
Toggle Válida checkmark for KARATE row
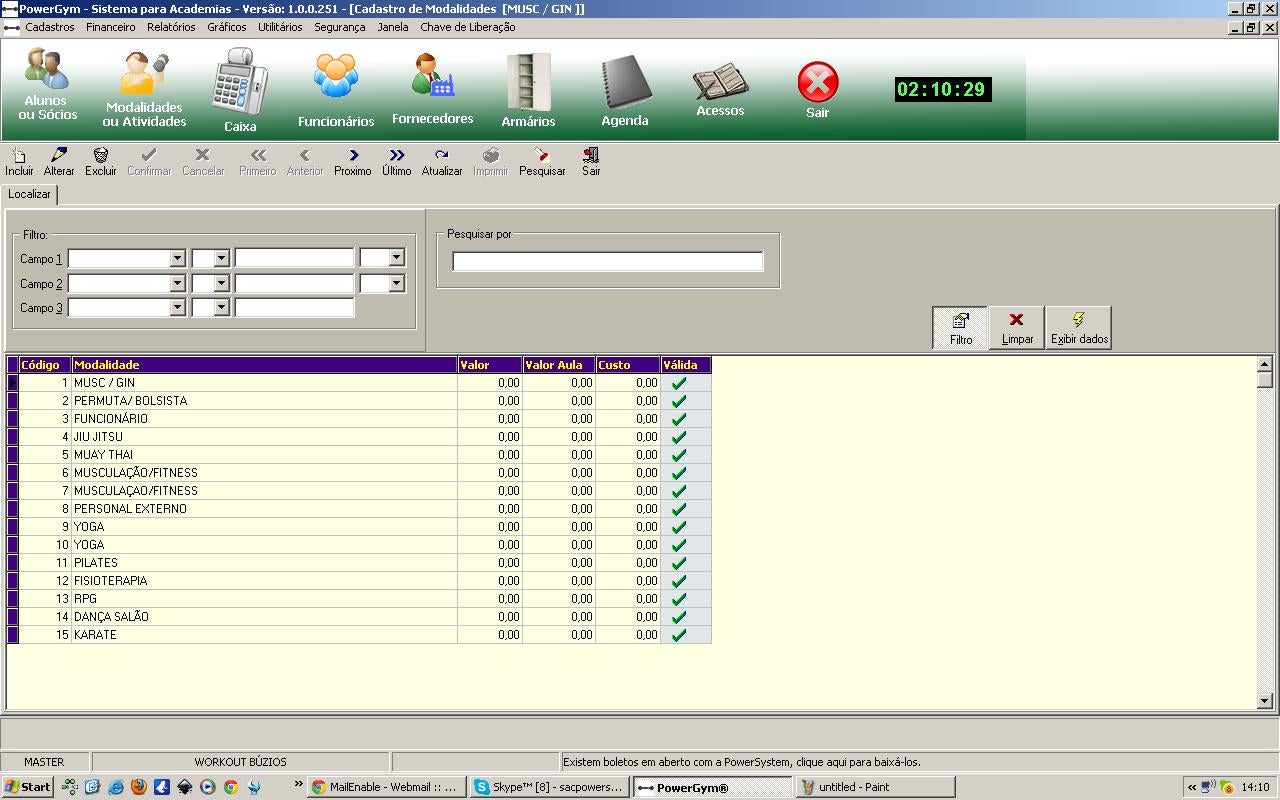(x=679, y=635)
